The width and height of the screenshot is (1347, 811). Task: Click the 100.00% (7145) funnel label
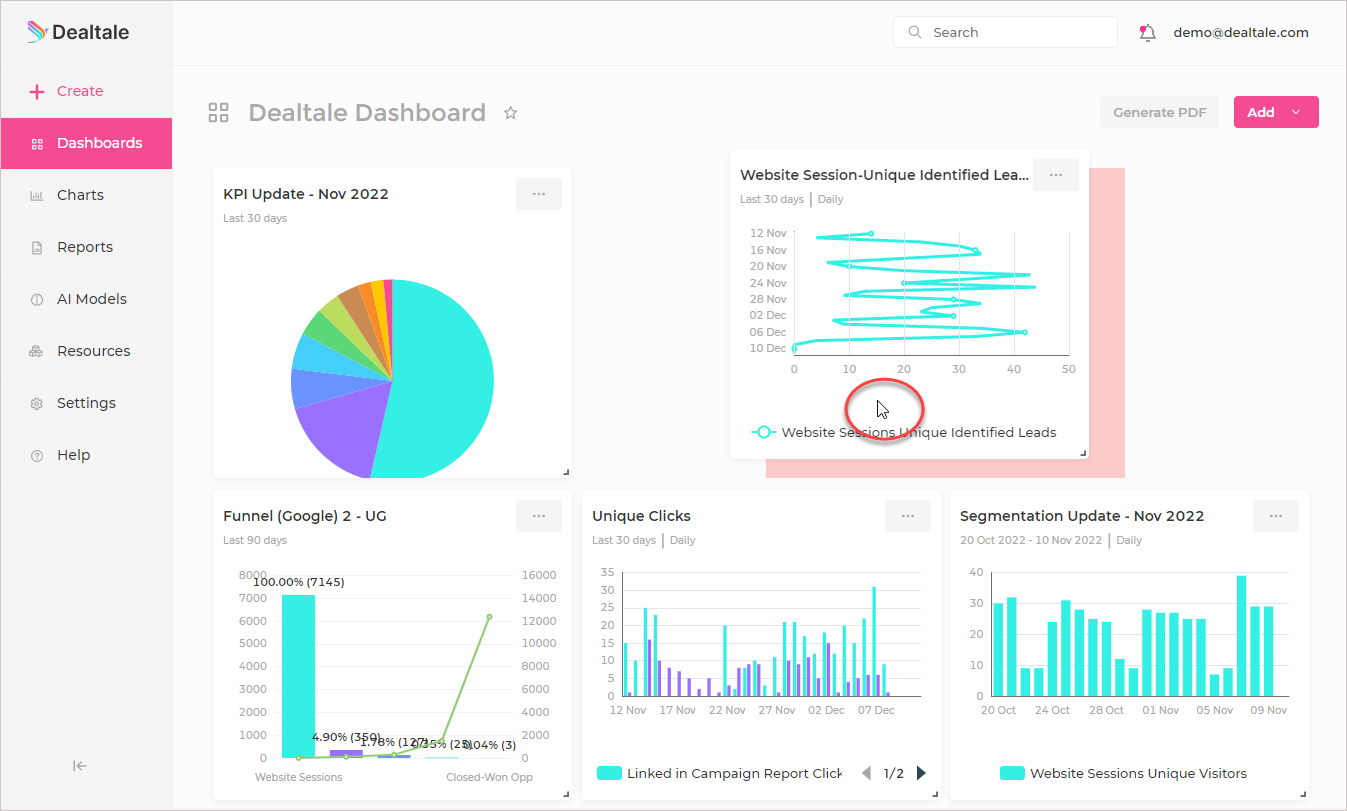[x=298, y=582]
